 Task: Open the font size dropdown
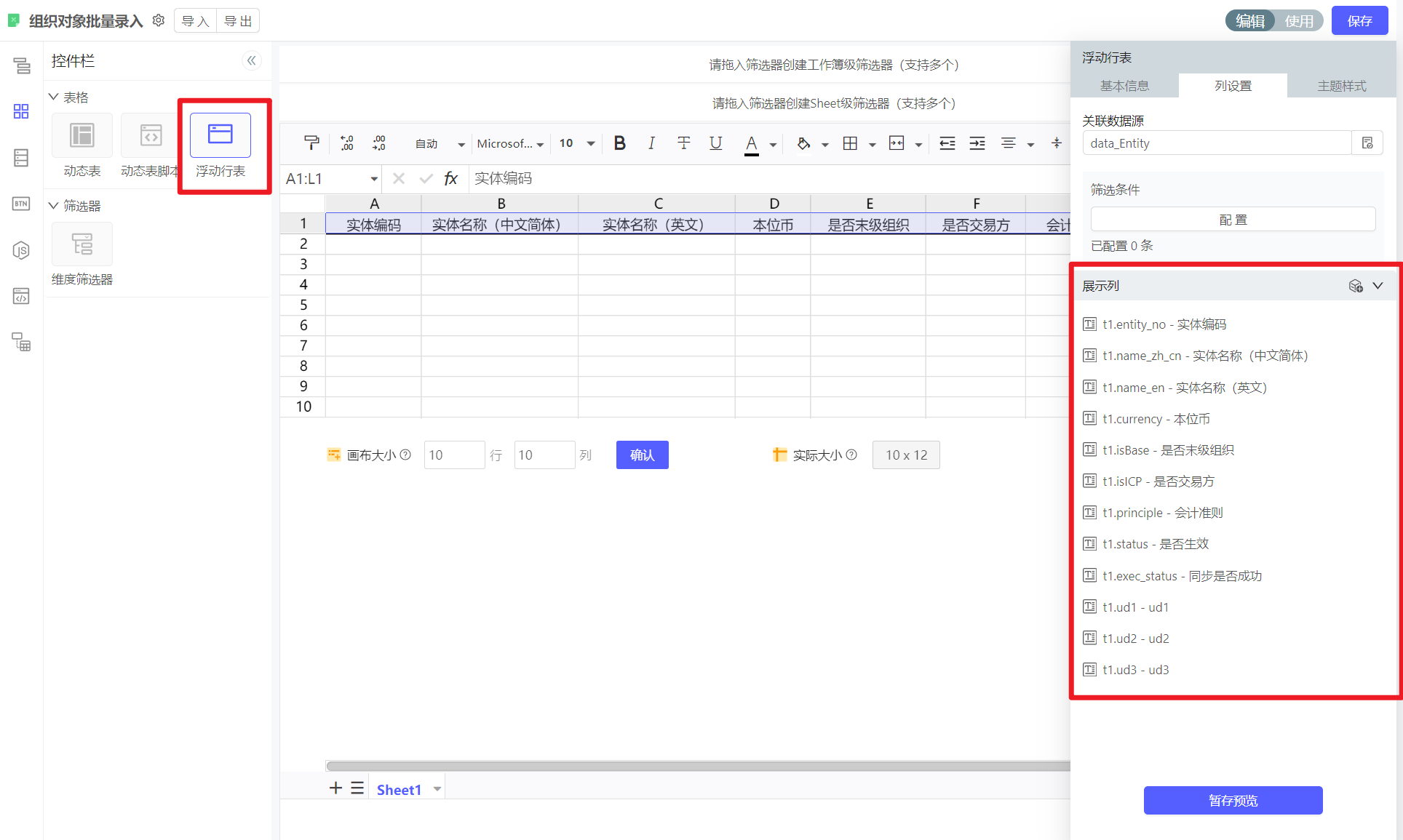[591, 143]
